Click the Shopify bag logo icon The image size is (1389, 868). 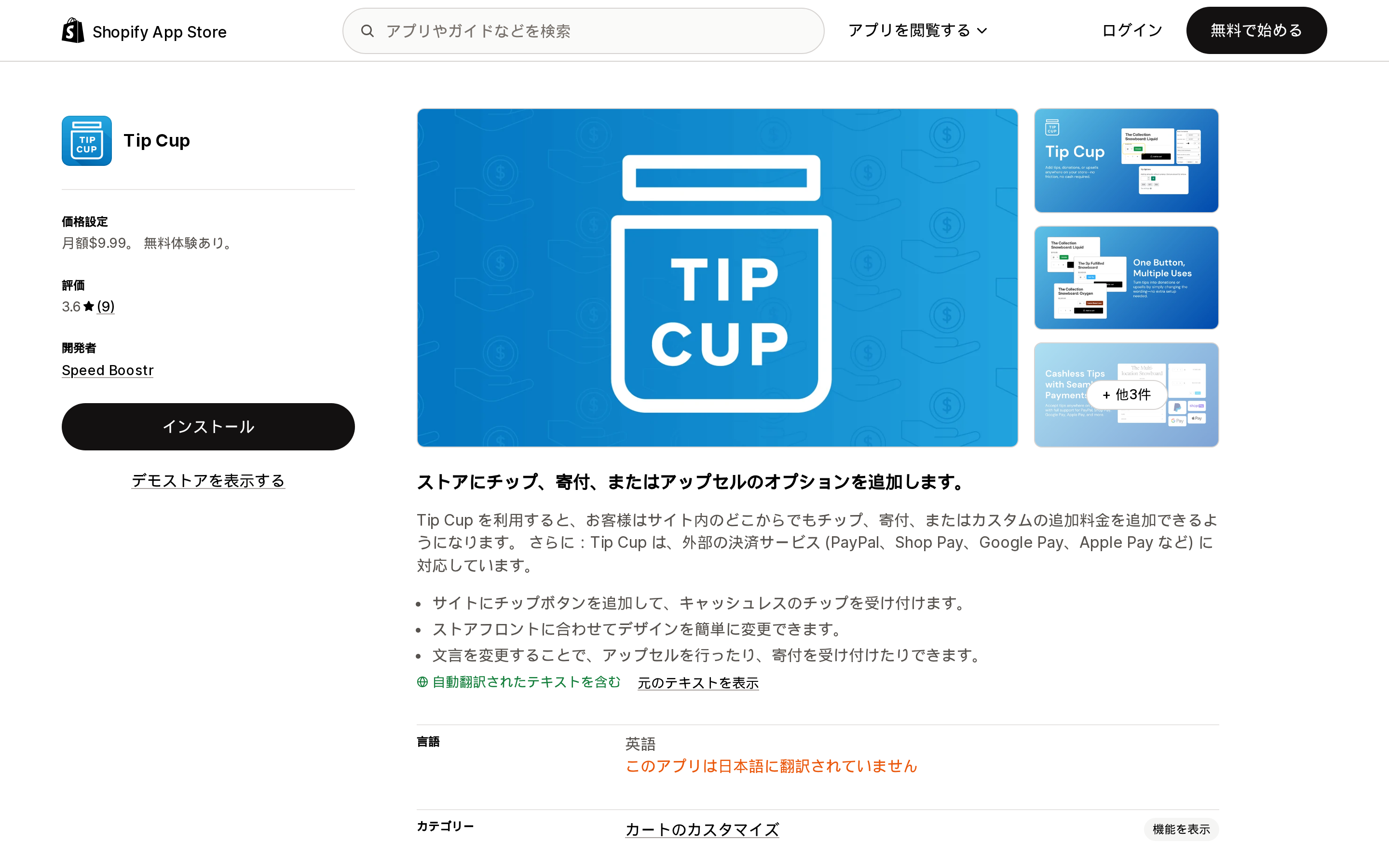[x=73, y=30]
